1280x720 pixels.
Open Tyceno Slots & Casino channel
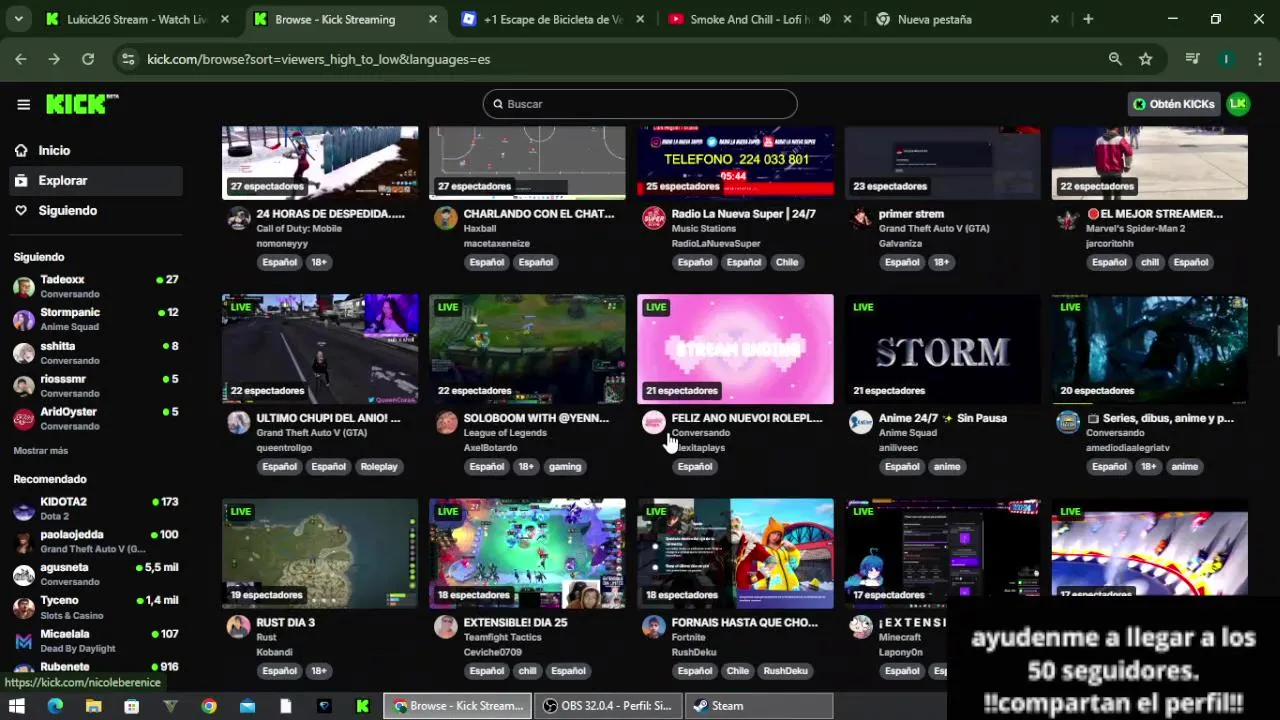96,607
